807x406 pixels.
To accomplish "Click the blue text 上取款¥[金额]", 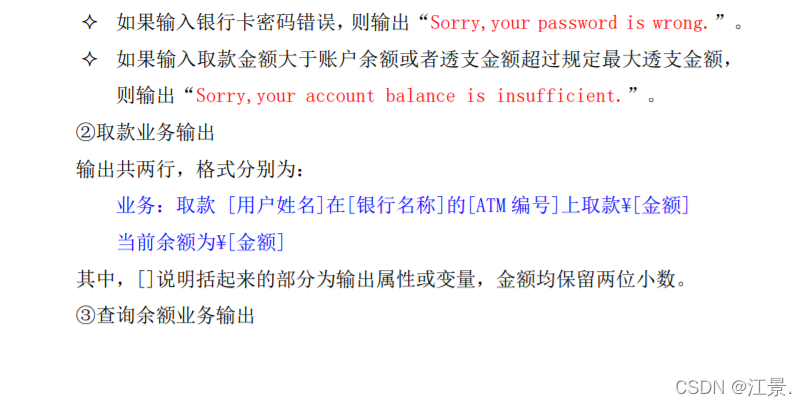I will (x=625, y=205).
